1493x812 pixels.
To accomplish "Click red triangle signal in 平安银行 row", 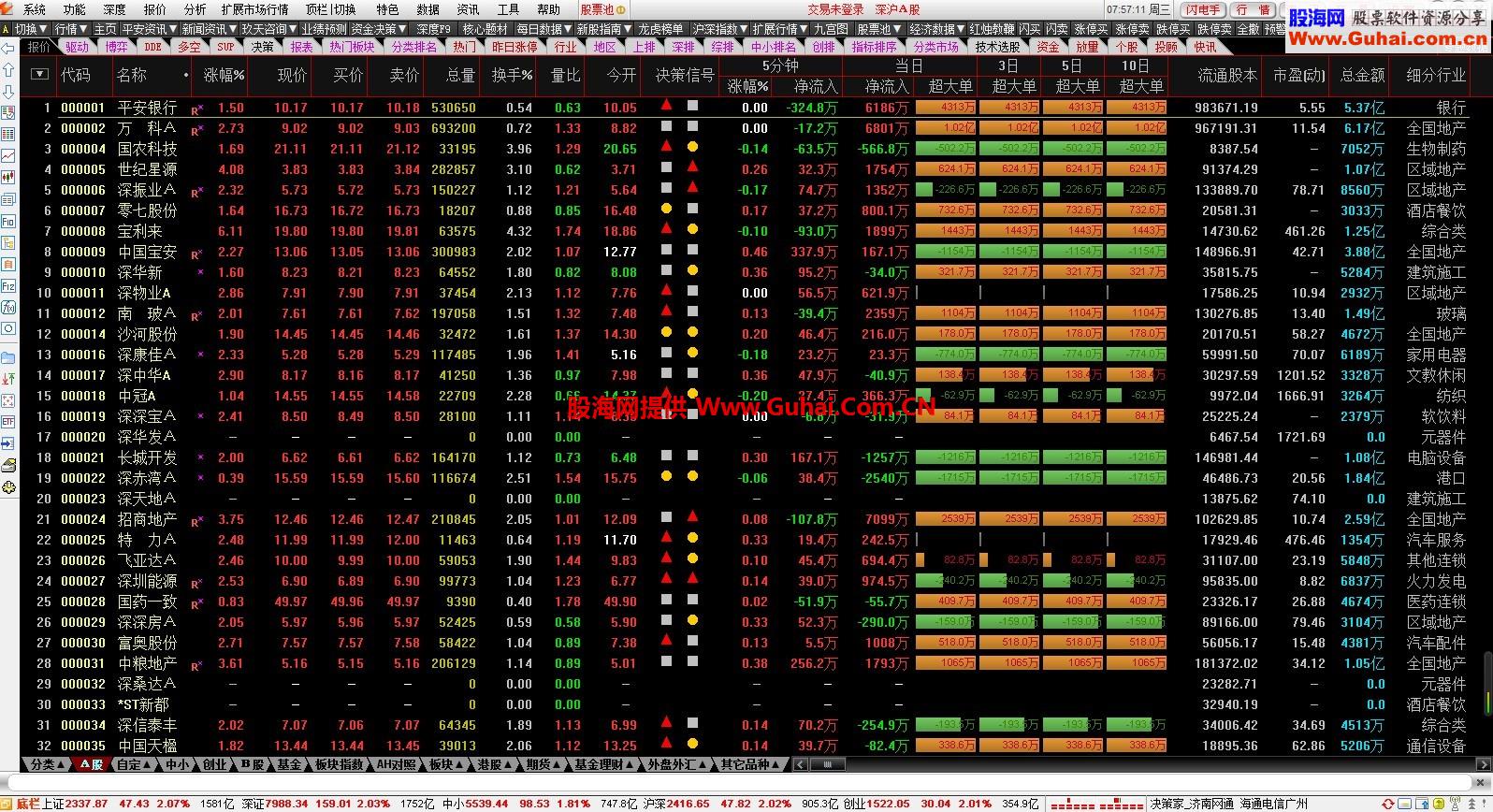I will click(x=666, y=106).
